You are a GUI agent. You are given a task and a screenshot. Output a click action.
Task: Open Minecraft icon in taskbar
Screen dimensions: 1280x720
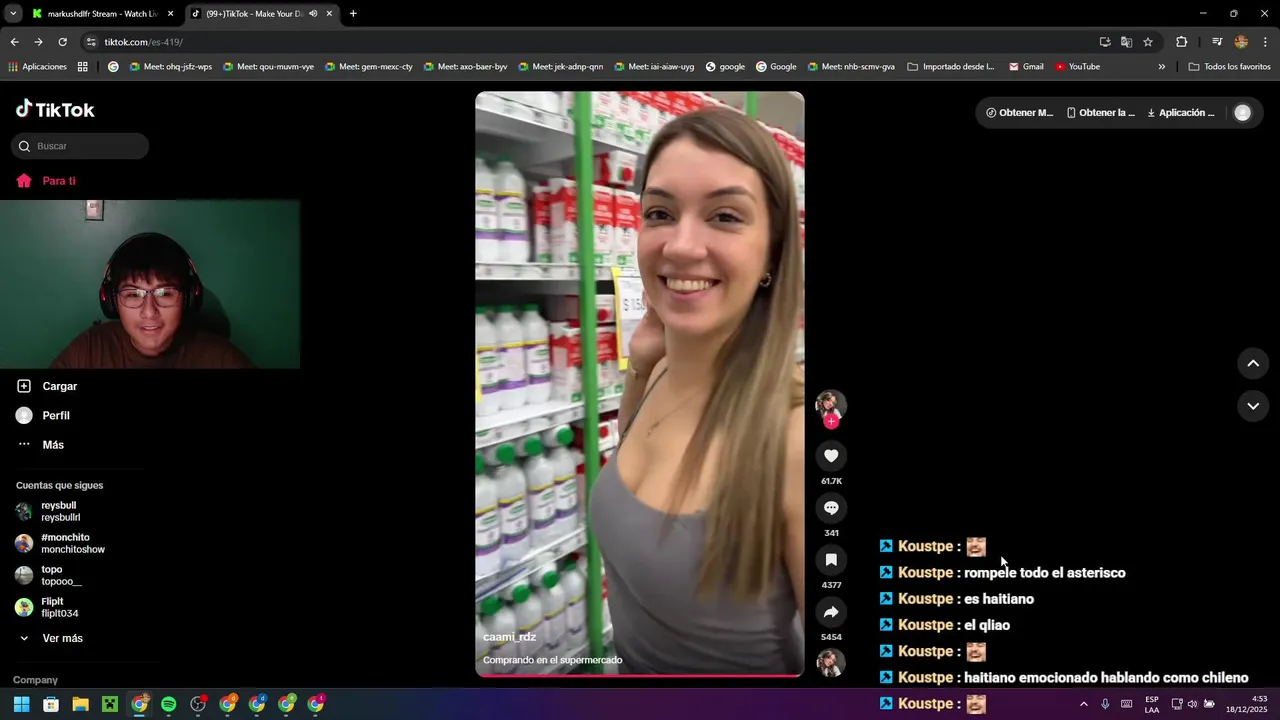[110, 704]
